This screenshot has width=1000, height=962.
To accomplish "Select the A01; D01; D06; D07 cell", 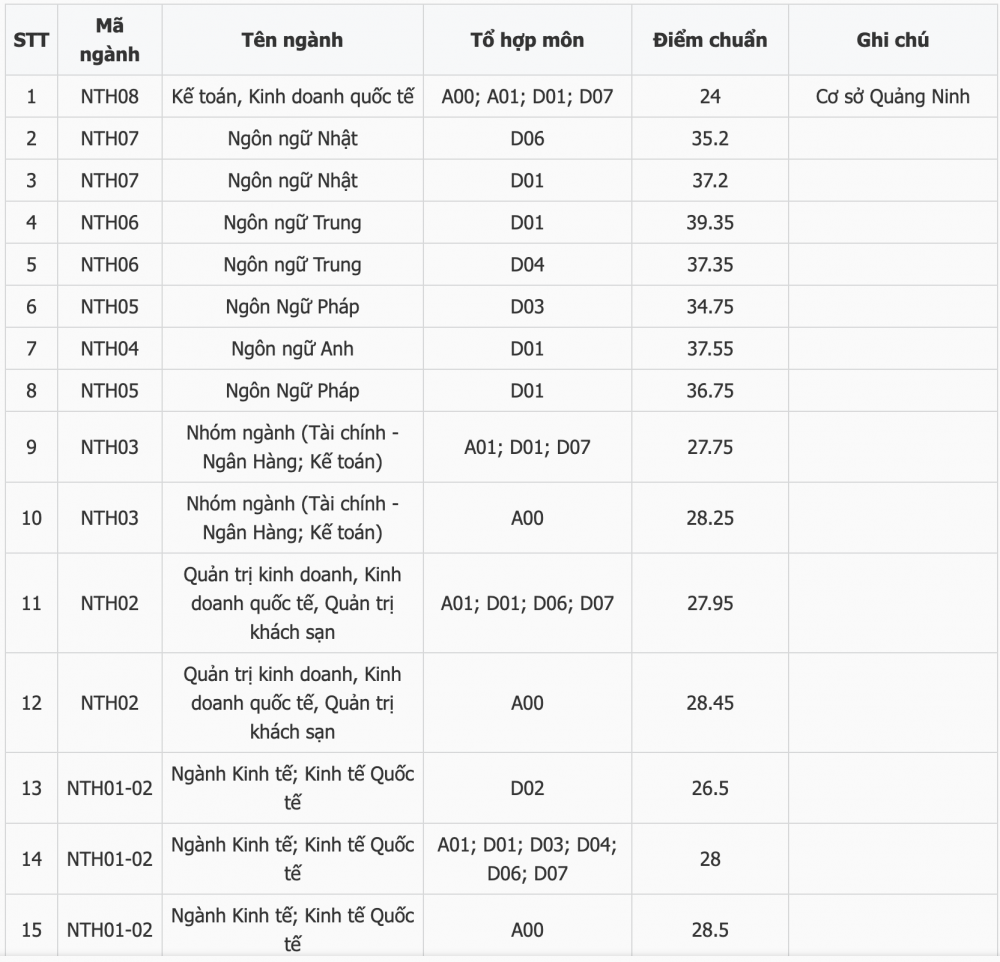I will [527, 603].
